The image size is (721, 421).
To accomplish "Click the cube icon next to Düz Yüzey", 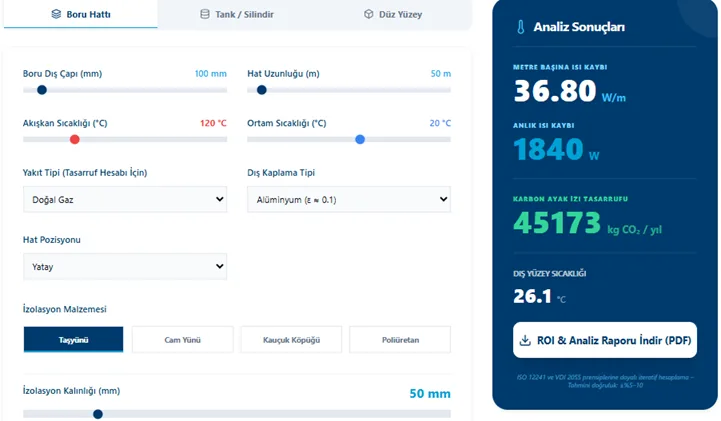I will tap(368, 14).
